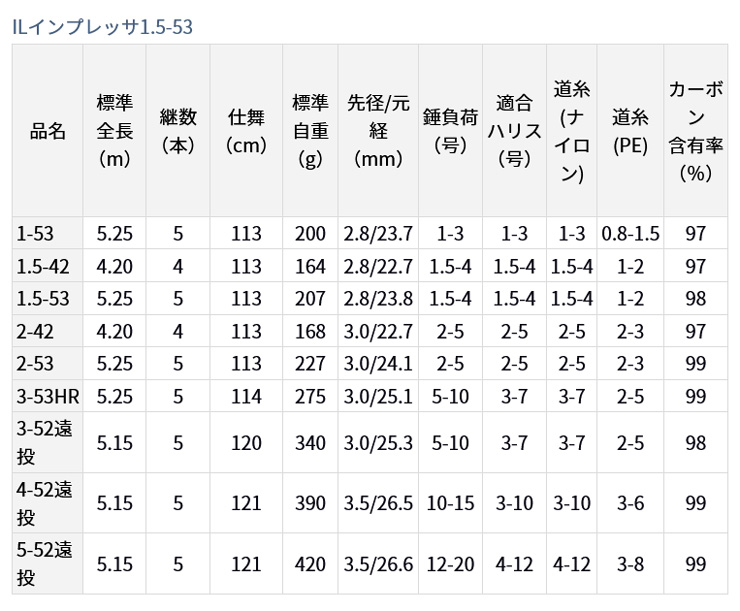Image resolution: width=740 pixels, height=611 pixels.
Task: Click the 道糸(PE) column header
Action: point(630,131)
